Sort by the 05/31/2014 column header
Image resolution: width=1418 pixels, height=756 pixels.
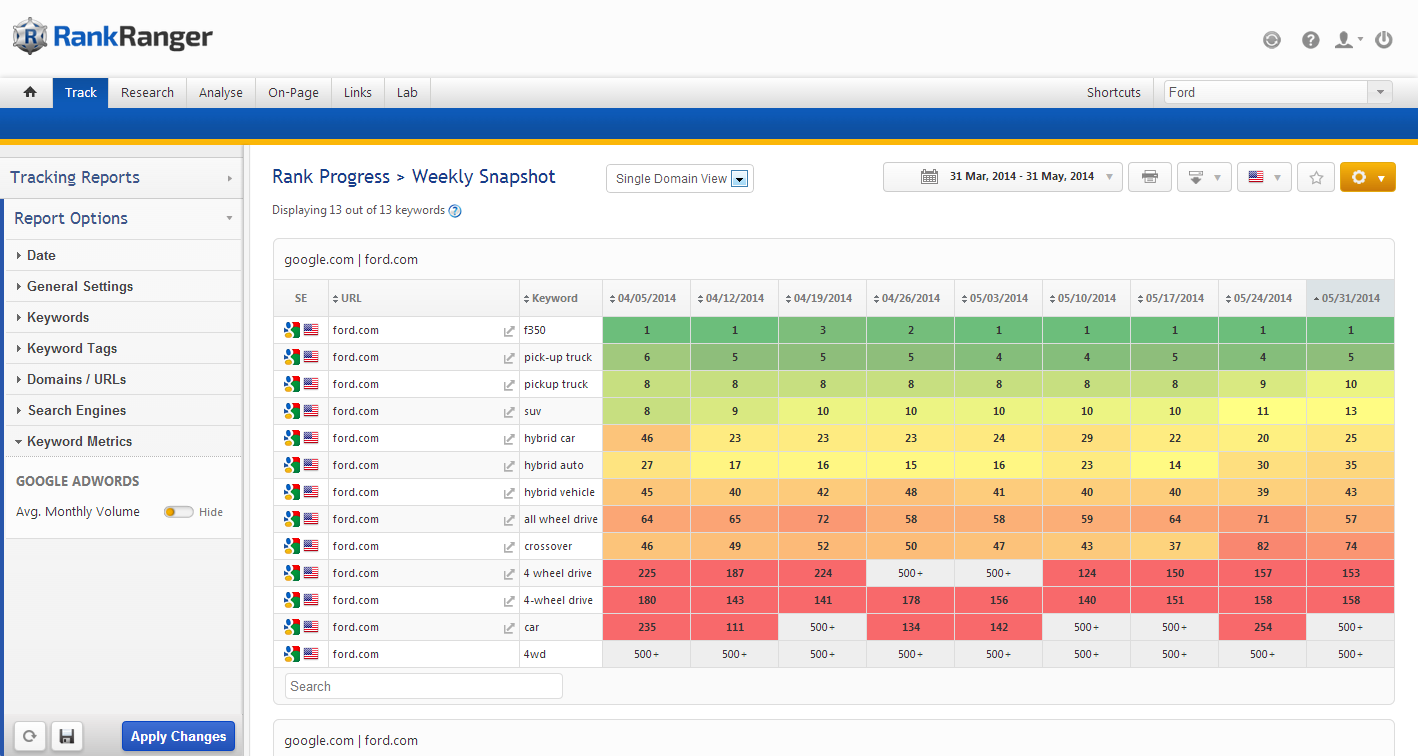tap(1350, 298)
